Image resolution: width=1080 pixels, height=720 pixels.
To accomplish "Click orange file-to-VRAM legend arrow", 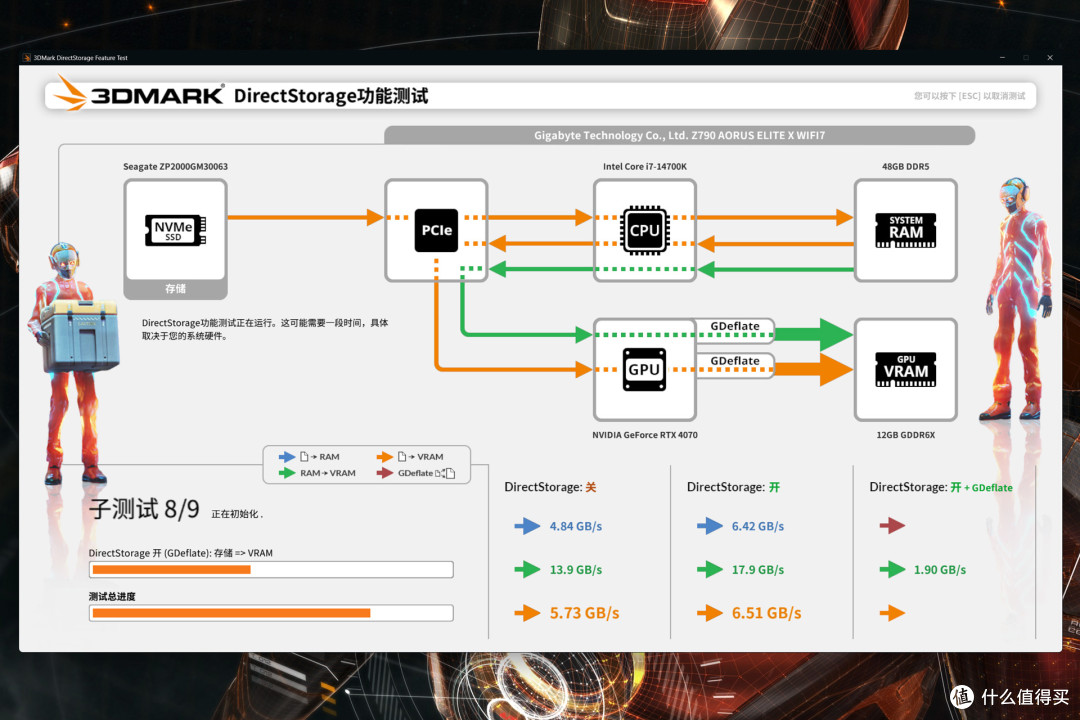I will click(384, 457).
